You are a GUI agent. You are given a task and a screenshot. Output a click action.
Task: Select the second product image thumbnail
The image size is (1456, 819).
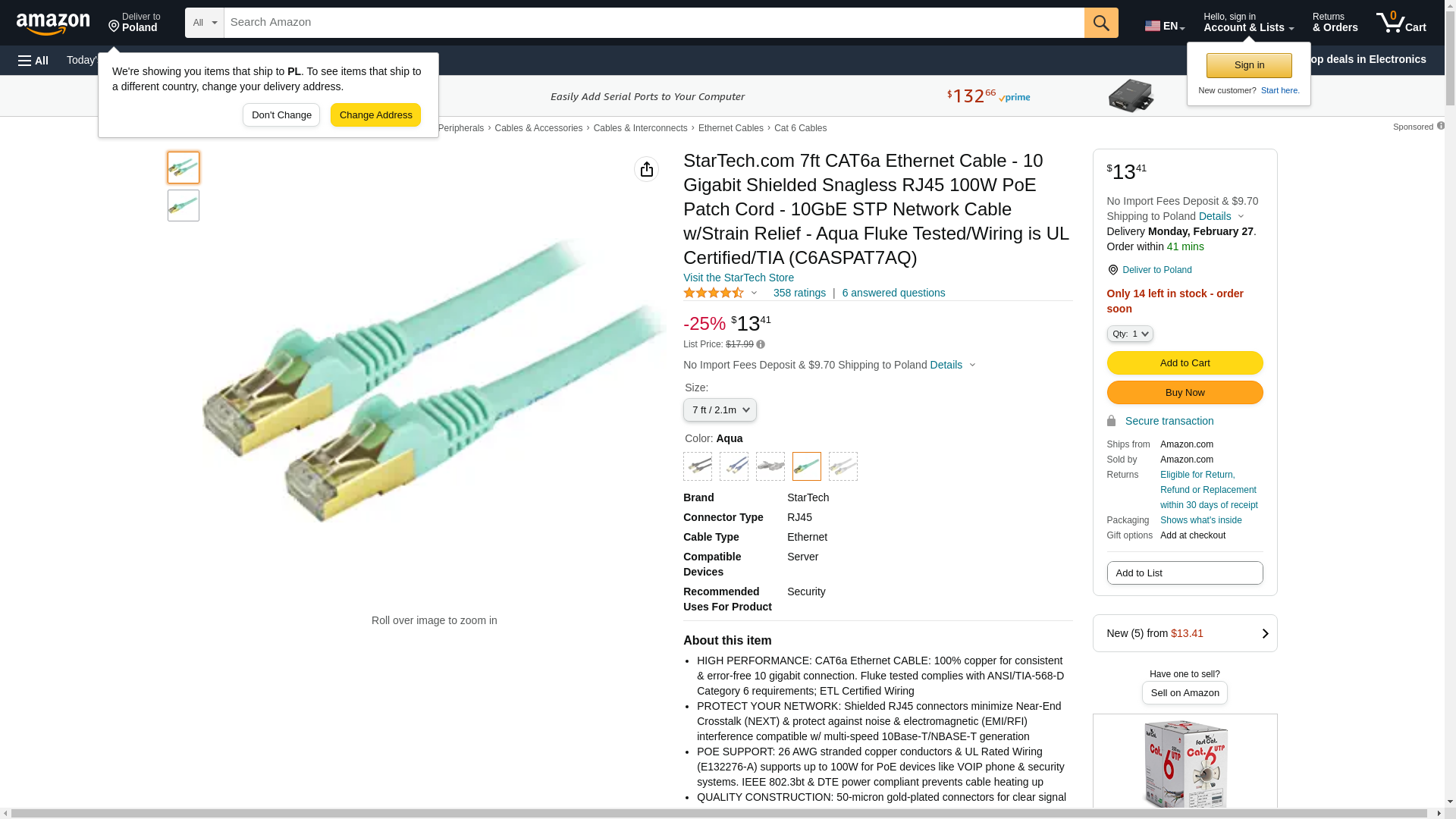pyautogui.click(x=184, y=206)
